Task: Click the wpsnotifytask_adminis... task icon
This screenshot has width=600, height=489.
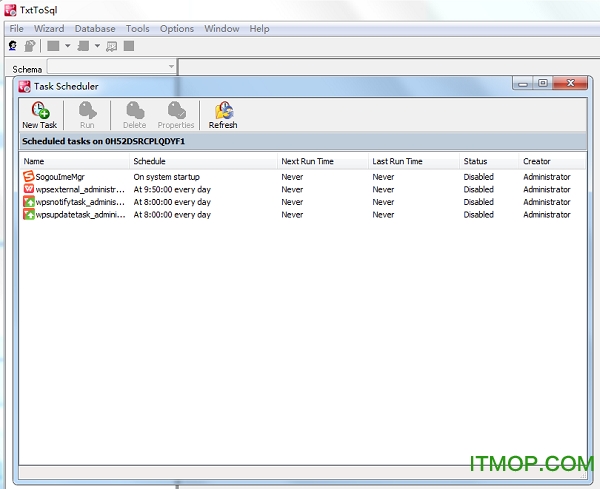Action: (29, 202)
